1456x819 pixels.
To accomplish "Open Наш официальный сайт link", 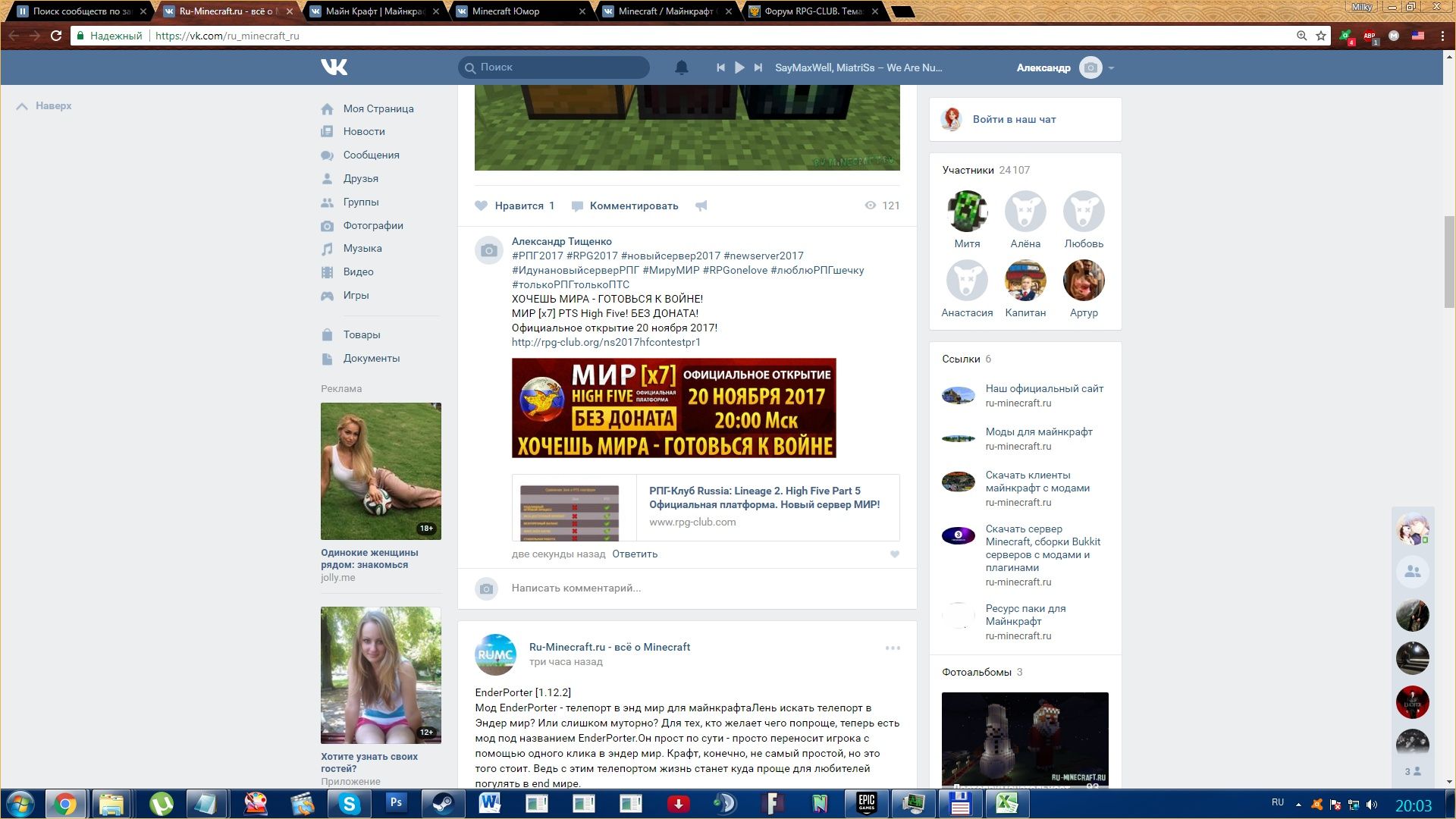I will pos(1044,388).
